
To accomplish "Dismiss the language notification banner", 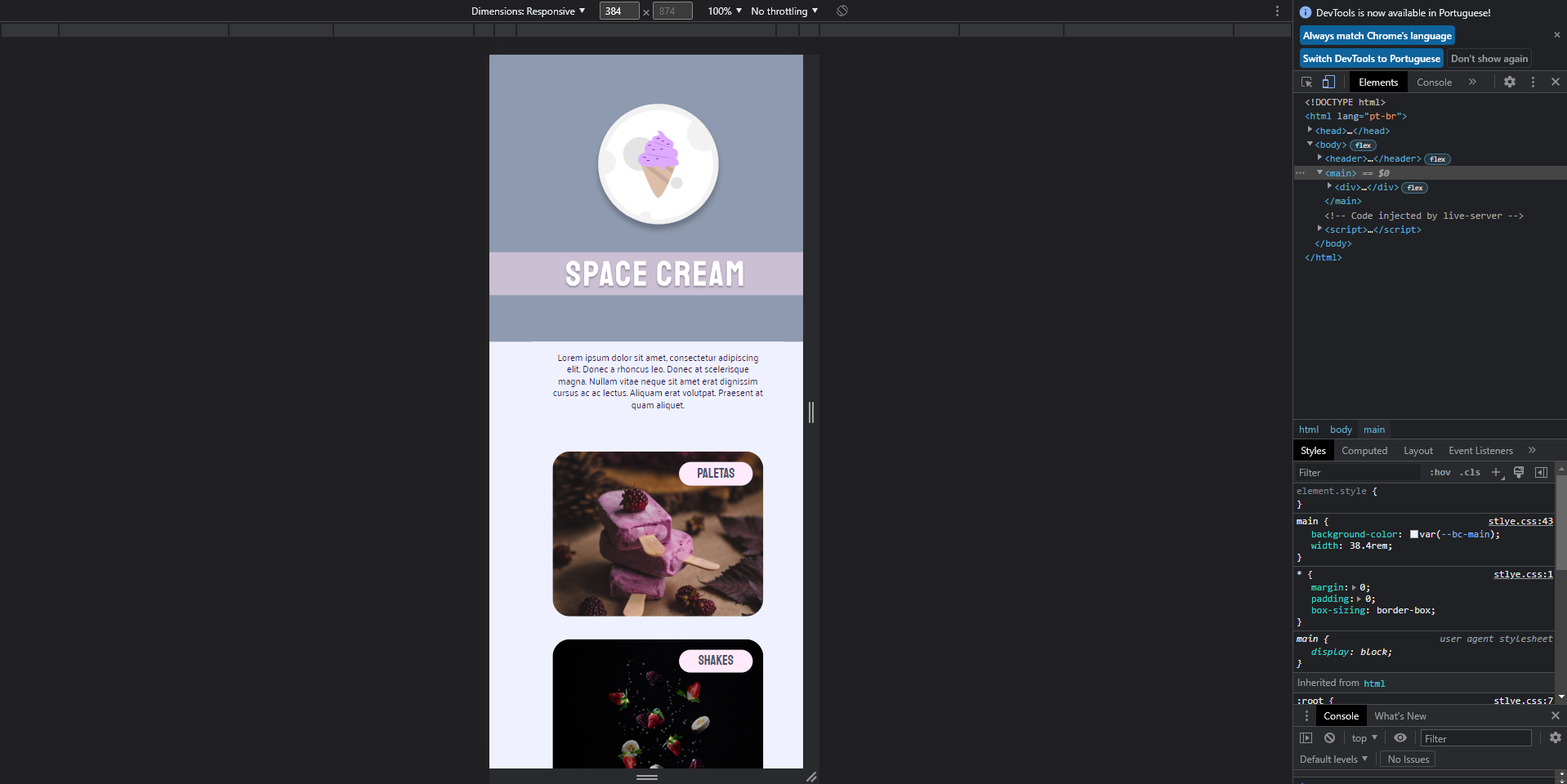I will [1557, 35].
